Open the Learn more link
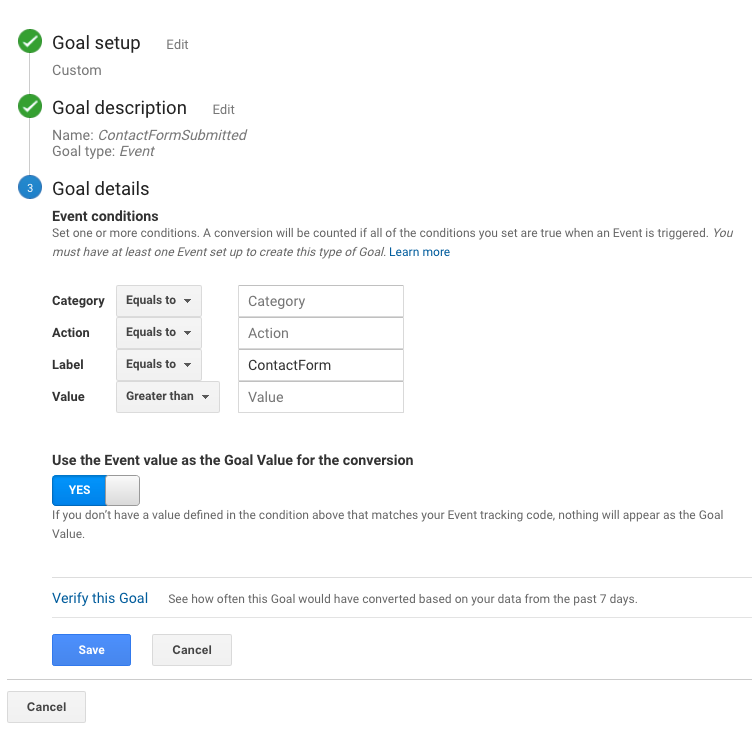 coord(419,252)
